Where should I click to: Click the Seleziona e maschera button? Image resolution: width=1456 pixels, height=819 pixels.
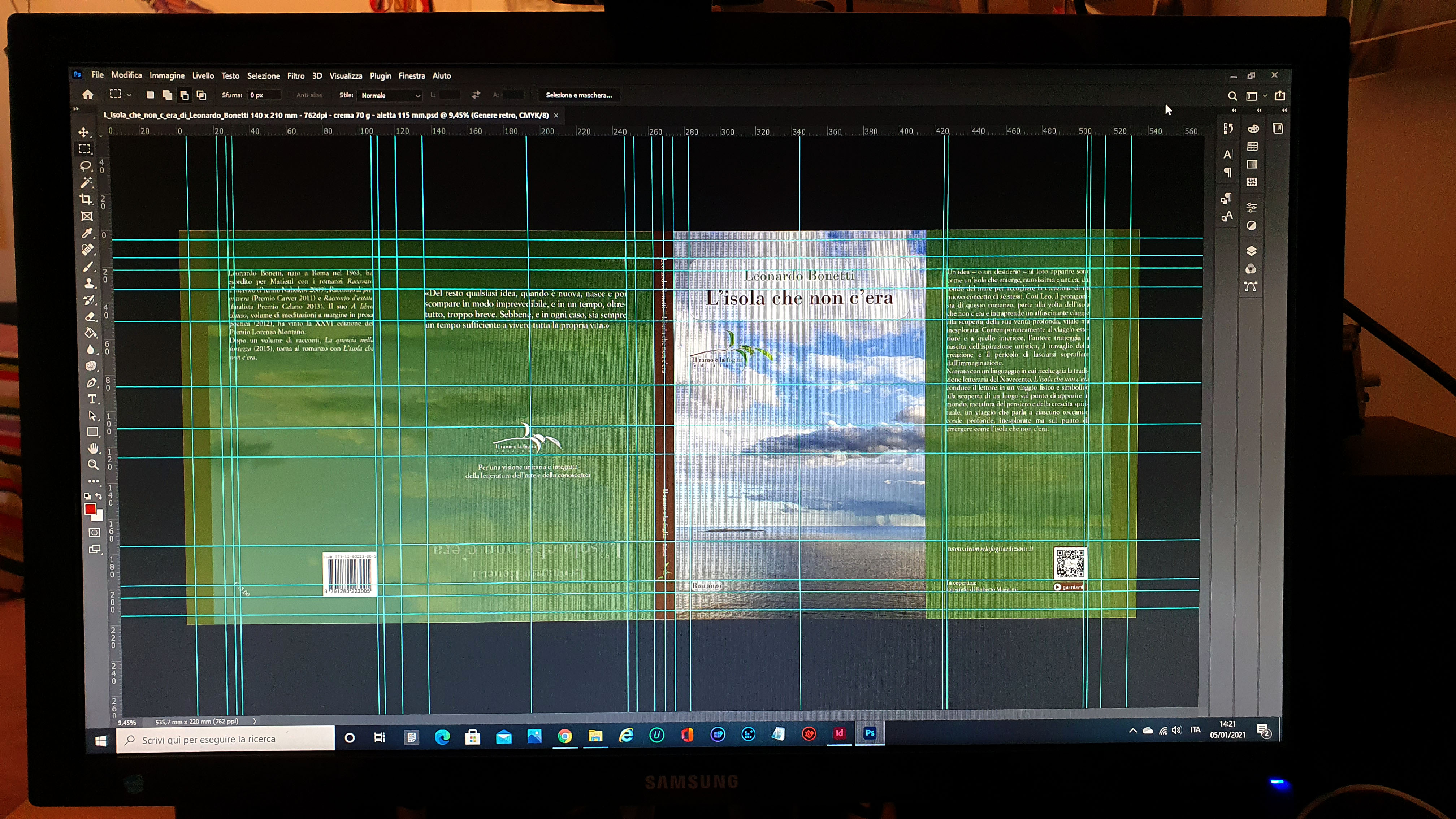pos(579,95)
